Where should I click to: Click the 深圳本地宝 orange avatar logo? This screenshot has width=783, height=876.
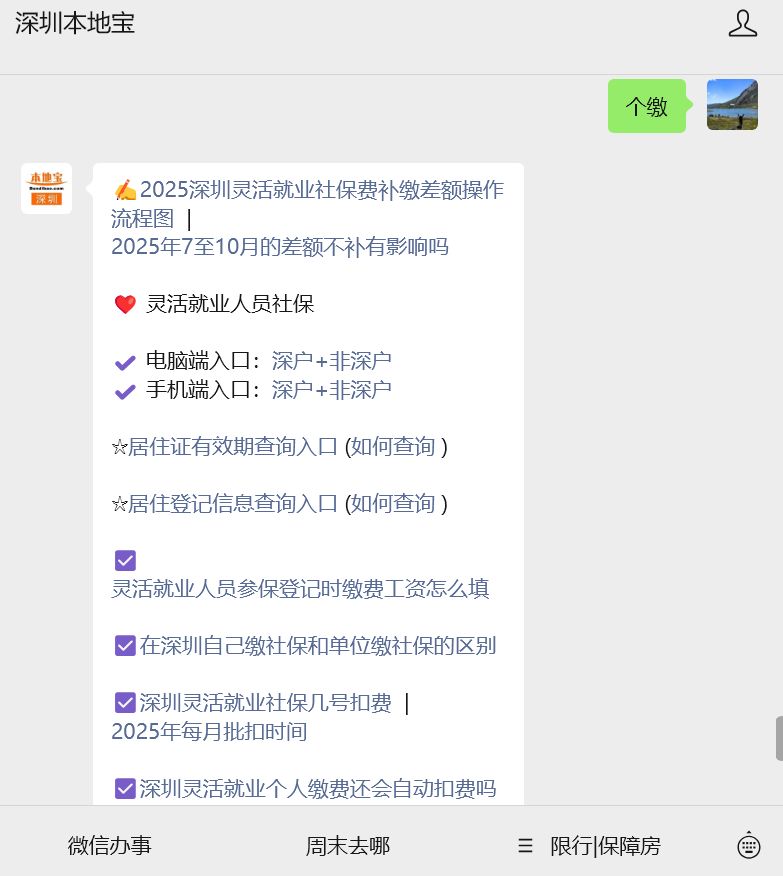46,188
